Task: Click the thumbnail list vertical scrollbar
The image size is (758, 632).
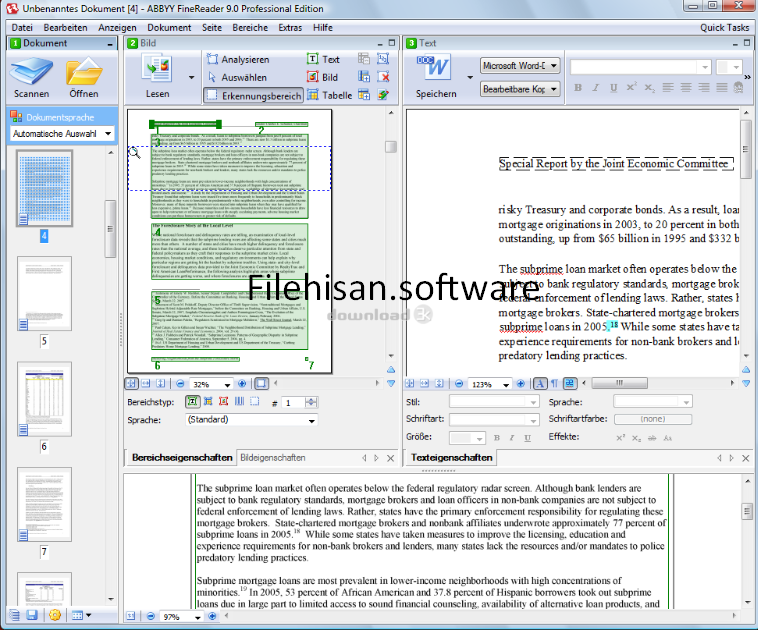Action: coord(110,229)
